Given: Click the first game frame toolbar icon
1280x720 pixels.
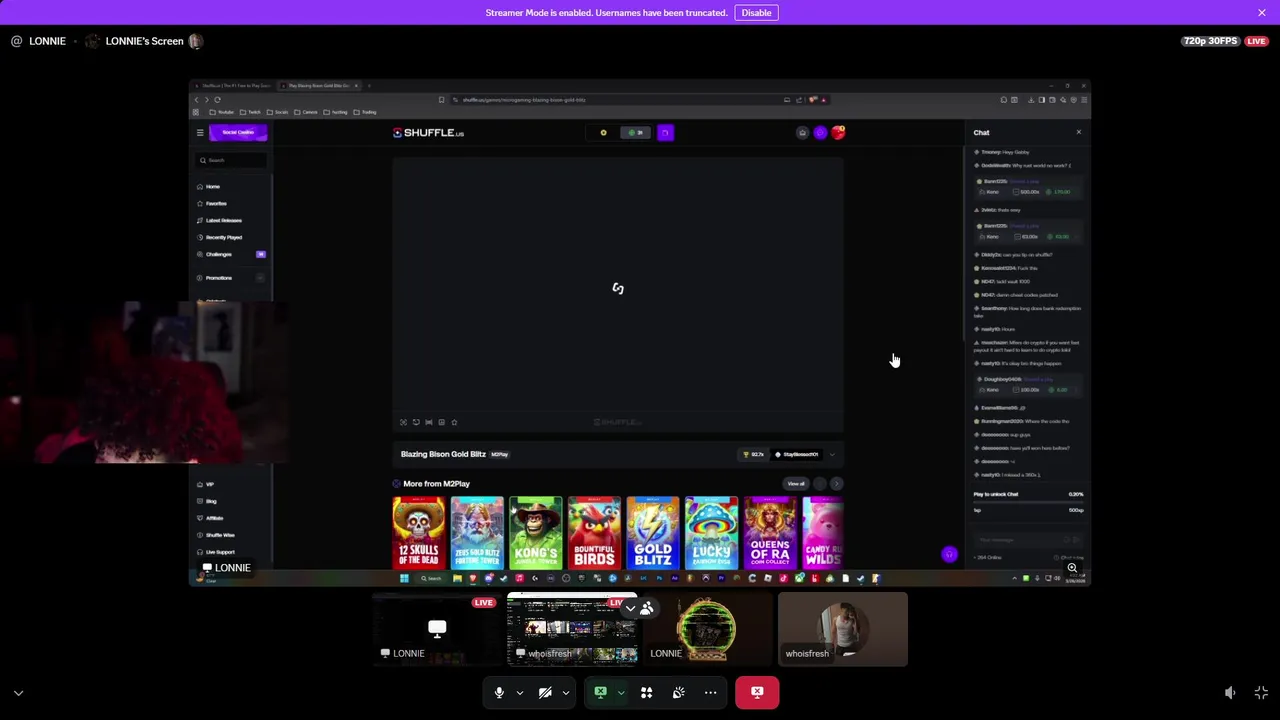Looking at the screenshot, I should (404, 422).
